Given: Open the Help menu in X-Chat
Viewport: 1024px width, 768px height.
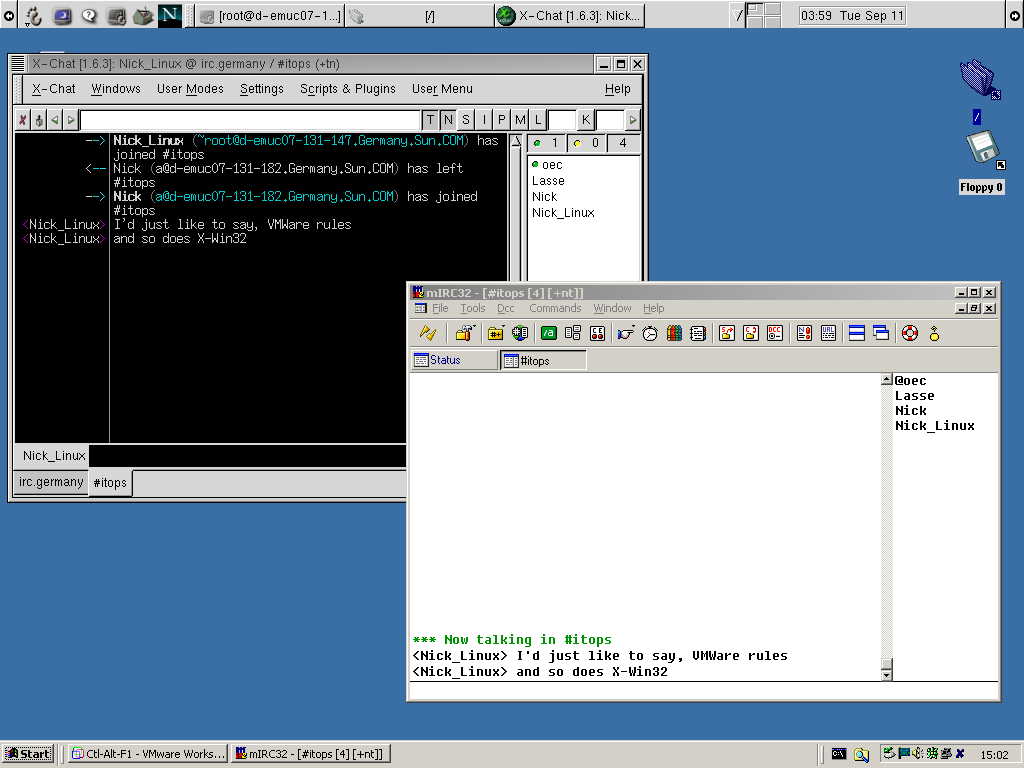Looking at the screenshot, I should click(x=617, y=89).
